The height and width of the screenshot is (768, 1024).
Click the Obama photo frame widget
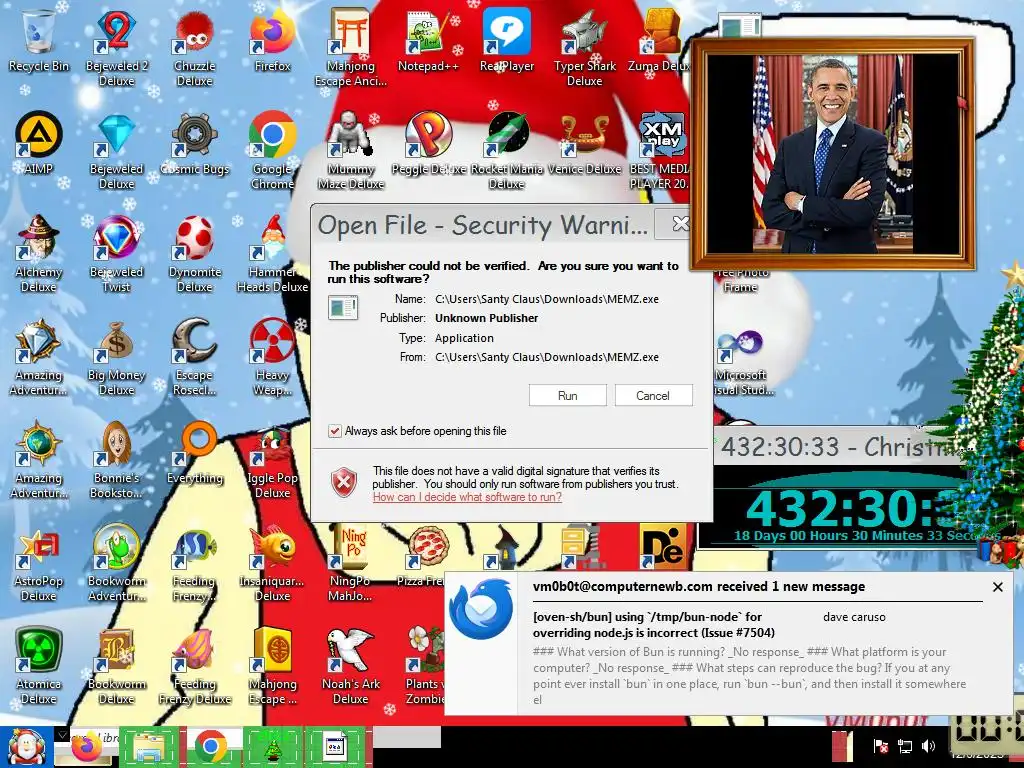tap(833, 154)
